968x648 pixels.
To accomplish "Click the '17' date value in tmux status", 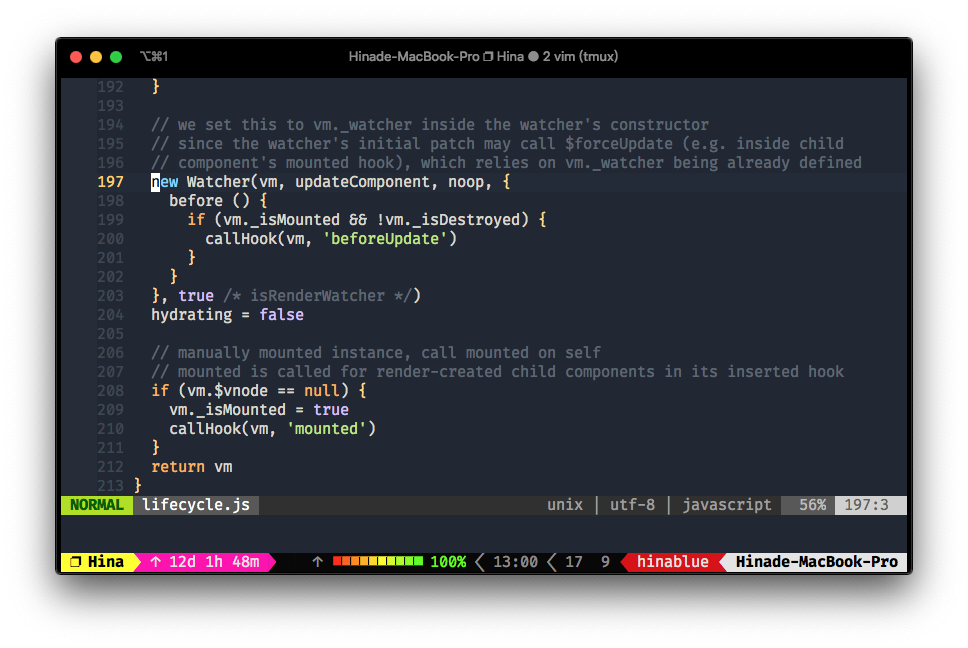I will [574, 562].
